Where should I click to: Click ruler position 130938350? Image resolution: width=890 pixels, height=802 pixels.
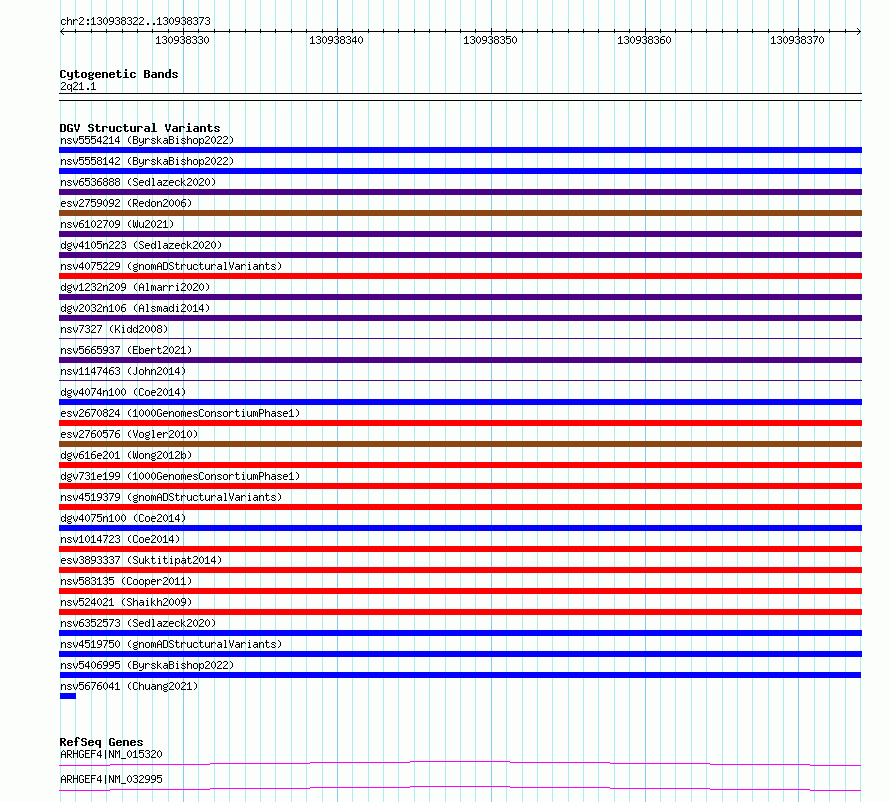(x=490, y=40)
